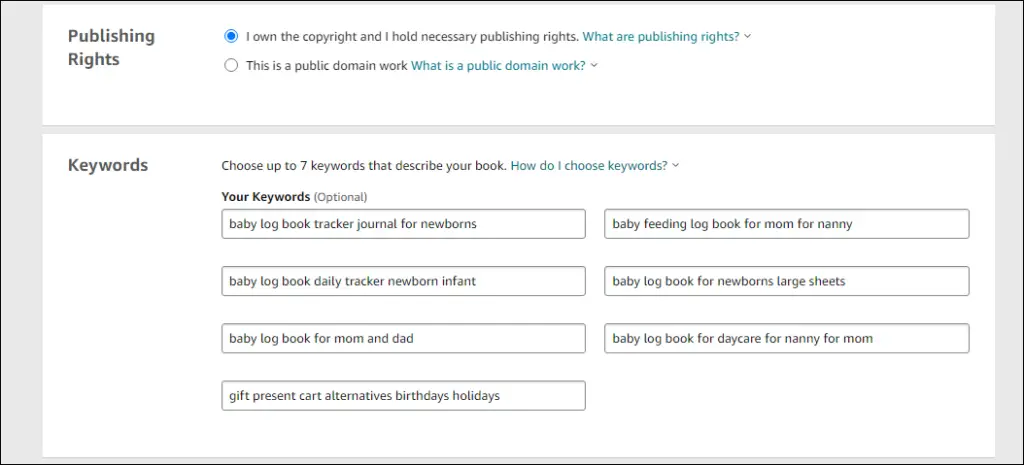The width and height of the screenshot is (1024, 465).
Task: Open 'How do I choose keywords?' help link
Action: [x=589, y=166]
